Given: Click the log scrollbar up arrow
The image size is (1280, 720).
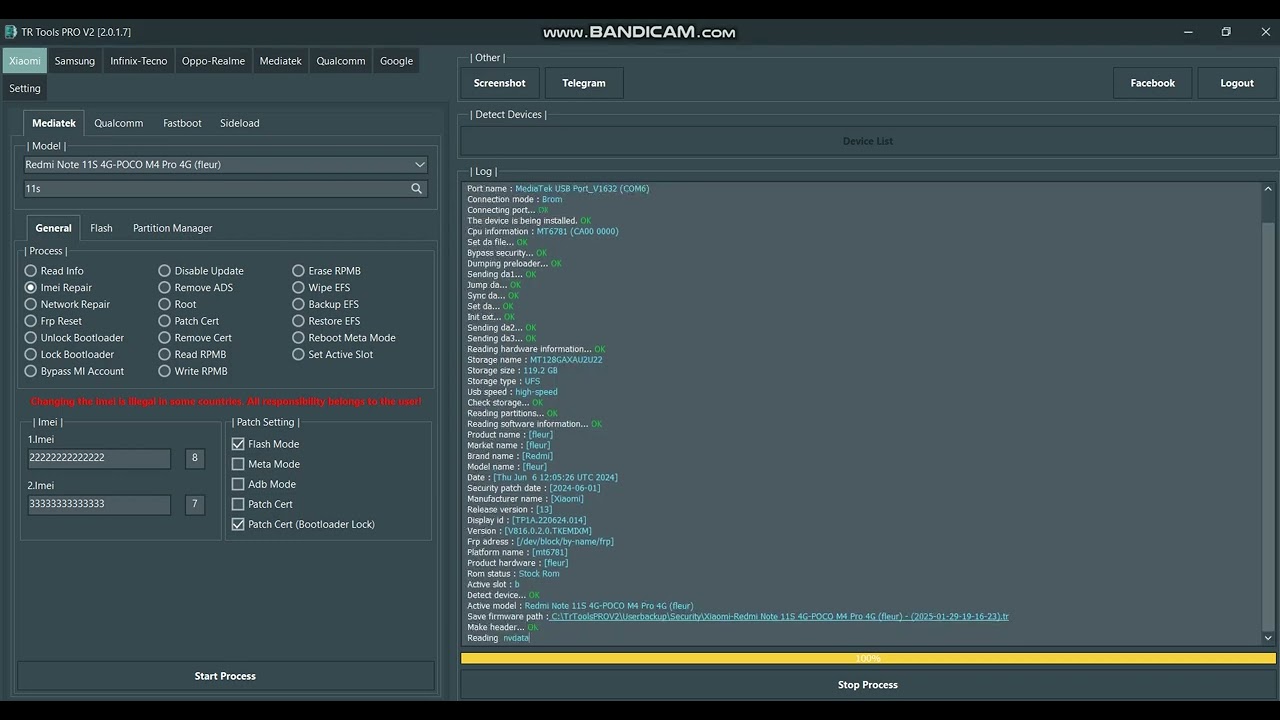Looking at the screenshot, I should (1268, 189).
